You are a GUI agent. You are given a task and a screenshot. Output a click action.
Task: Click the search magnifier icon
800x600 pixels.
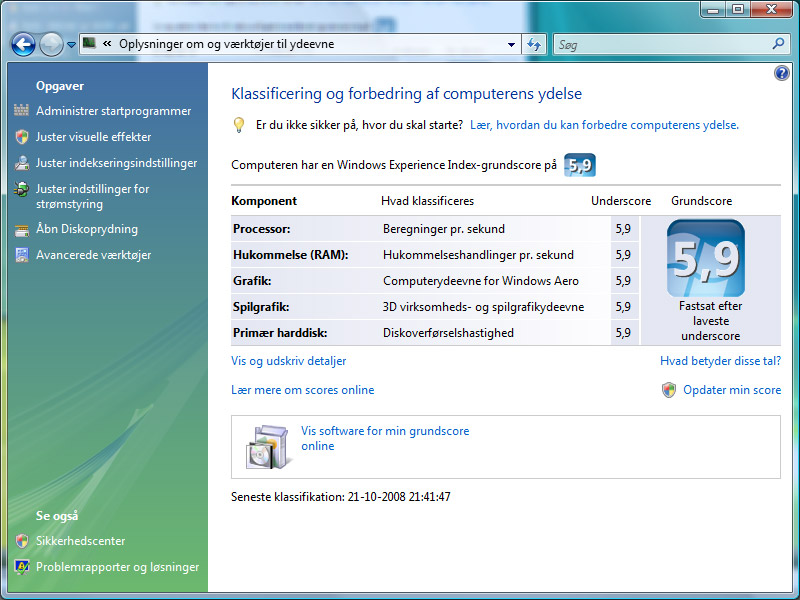coord(778,44)
